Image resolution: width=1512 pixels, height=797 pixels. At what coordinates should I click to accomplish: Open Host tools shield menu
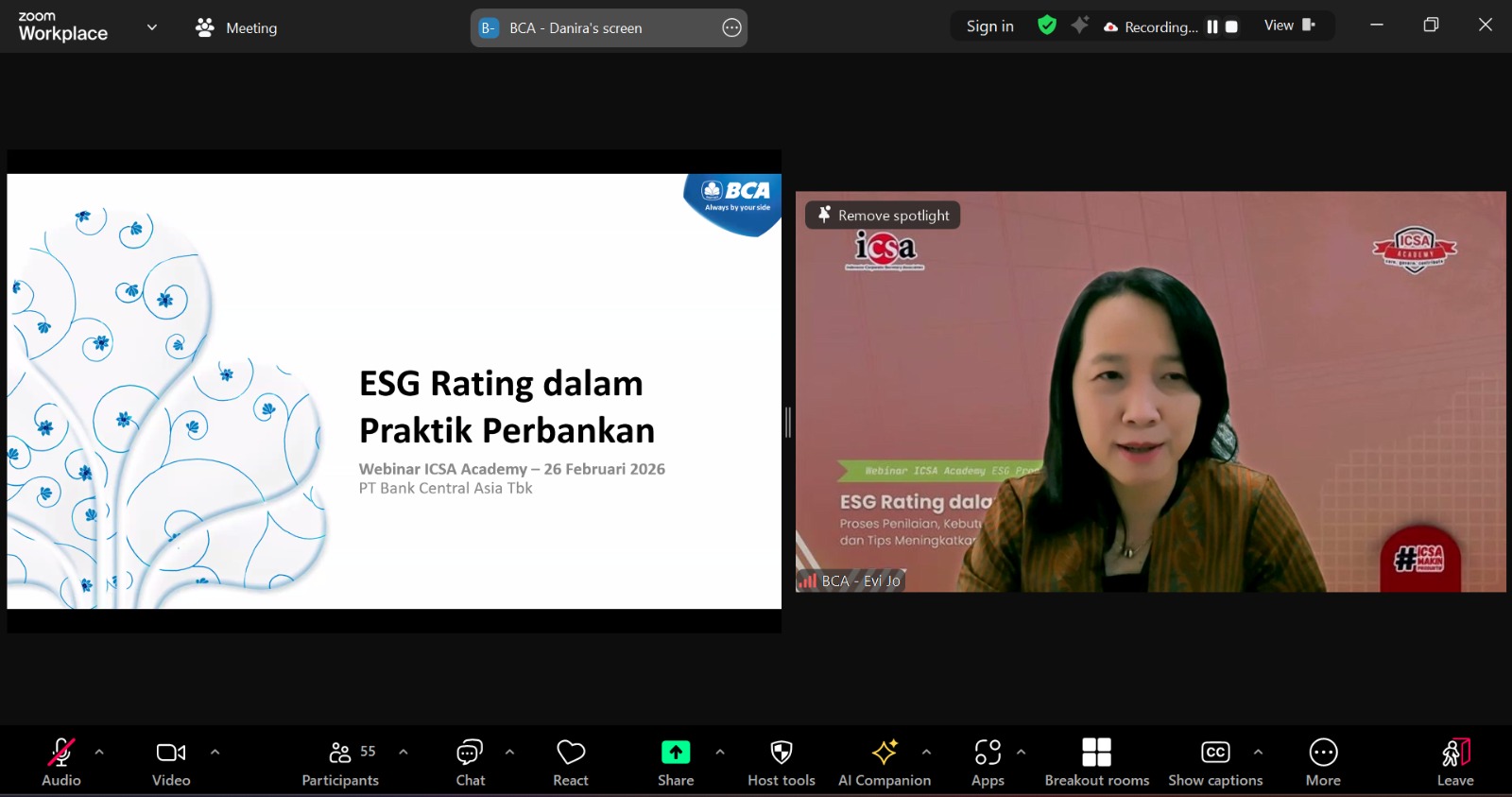click(782, 762)
